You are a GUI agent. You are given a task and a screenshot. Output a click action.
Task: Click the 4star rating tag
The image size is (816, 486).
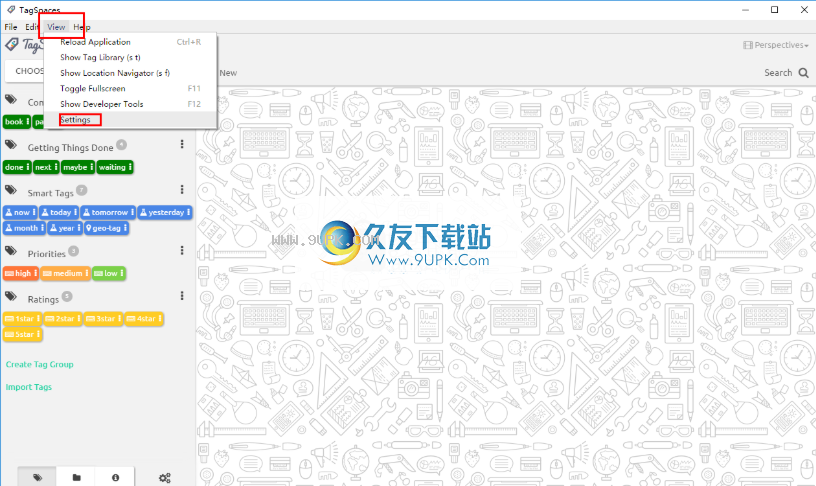(x=144, y=318)
